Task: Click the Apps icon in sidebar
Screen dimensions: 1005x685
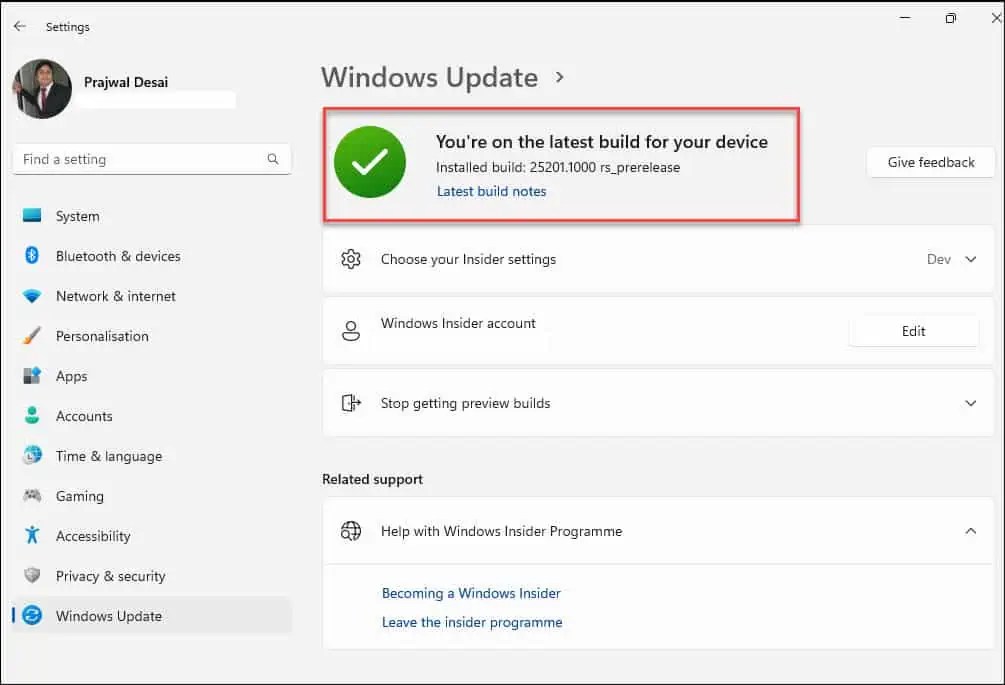Action: point(32,376)
